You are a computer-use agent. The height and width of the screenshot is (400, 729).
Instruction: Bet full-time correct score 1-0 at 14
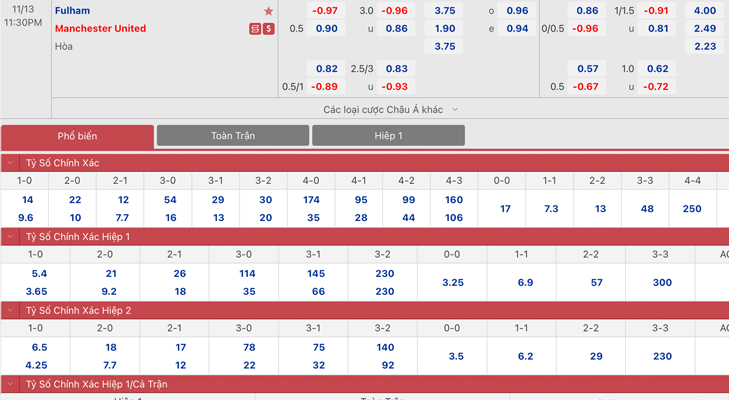pyautogui.click(x=27, y=200)
